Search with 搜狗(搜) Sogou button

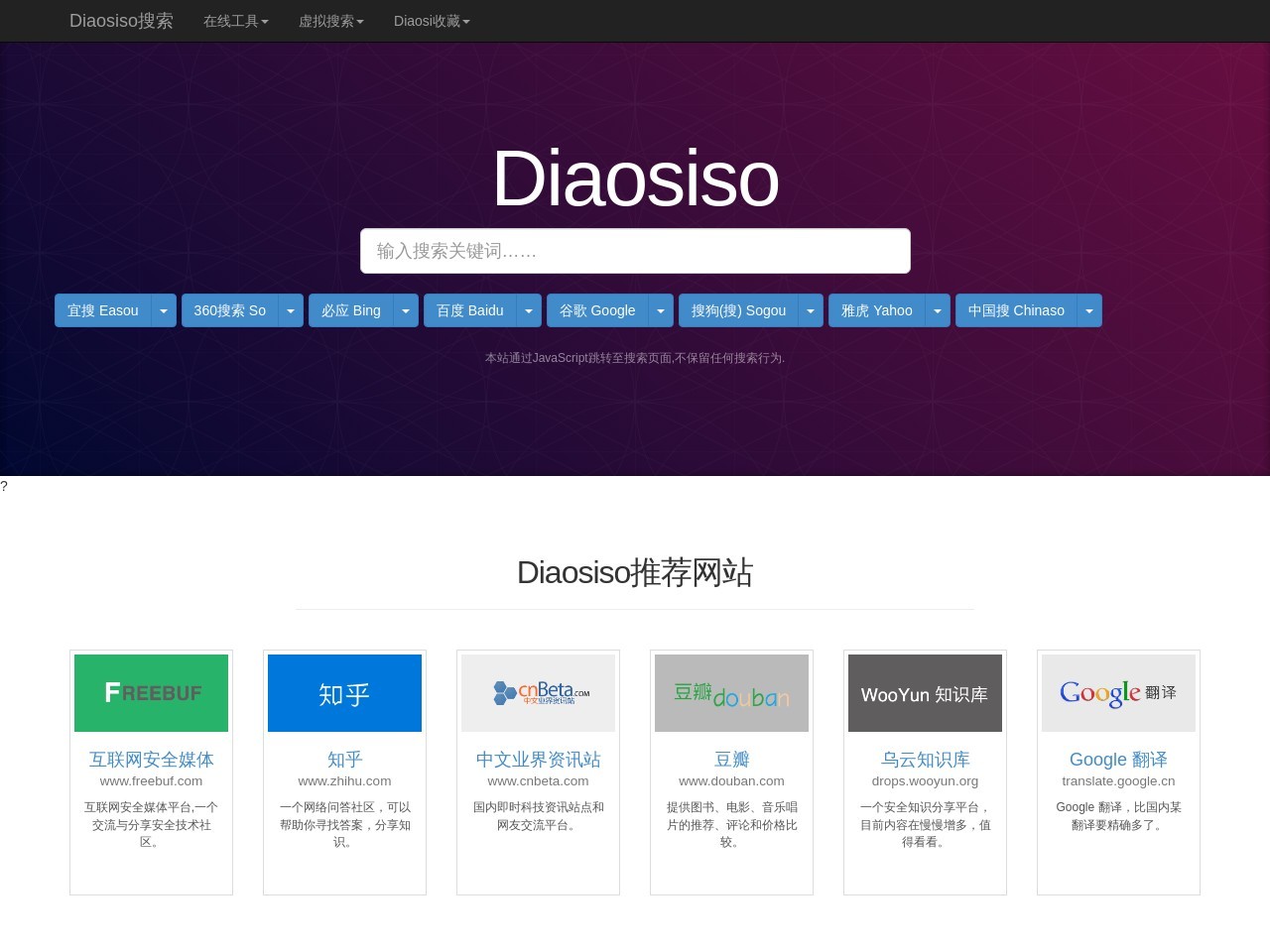click(x=738, y=310)
